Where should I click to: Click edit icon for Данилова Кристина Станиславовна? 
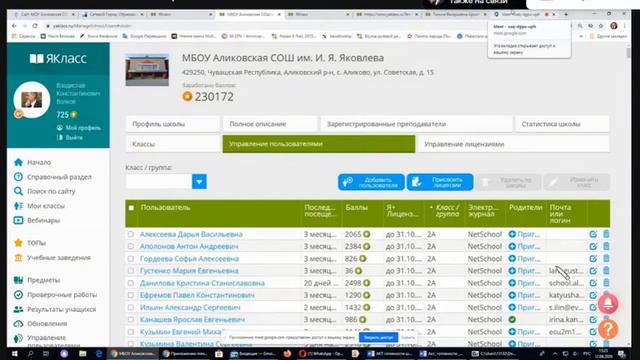click(593, 283)
